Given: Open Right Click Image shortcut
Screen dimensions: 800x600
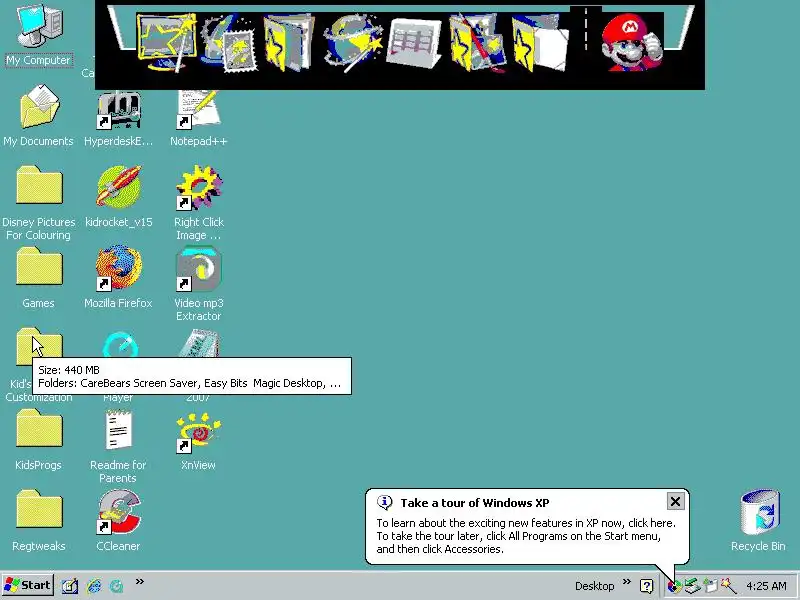Looking at the screenshot, I should pyautogui.click(x=198, y=203).
